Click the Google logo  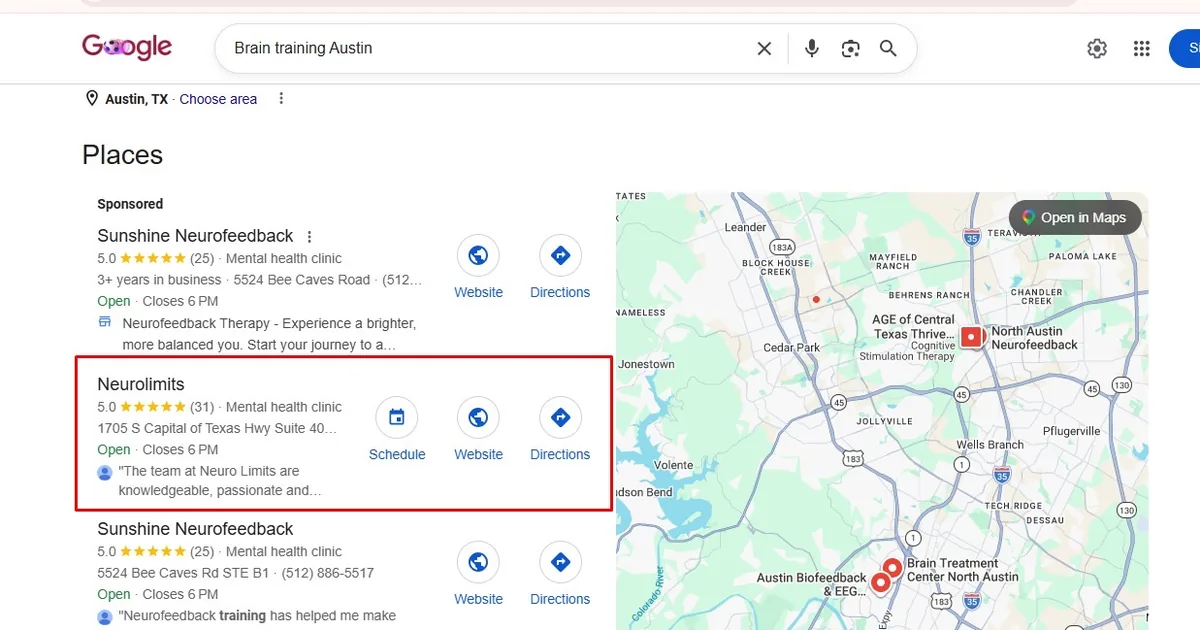[x=127, y=47]
